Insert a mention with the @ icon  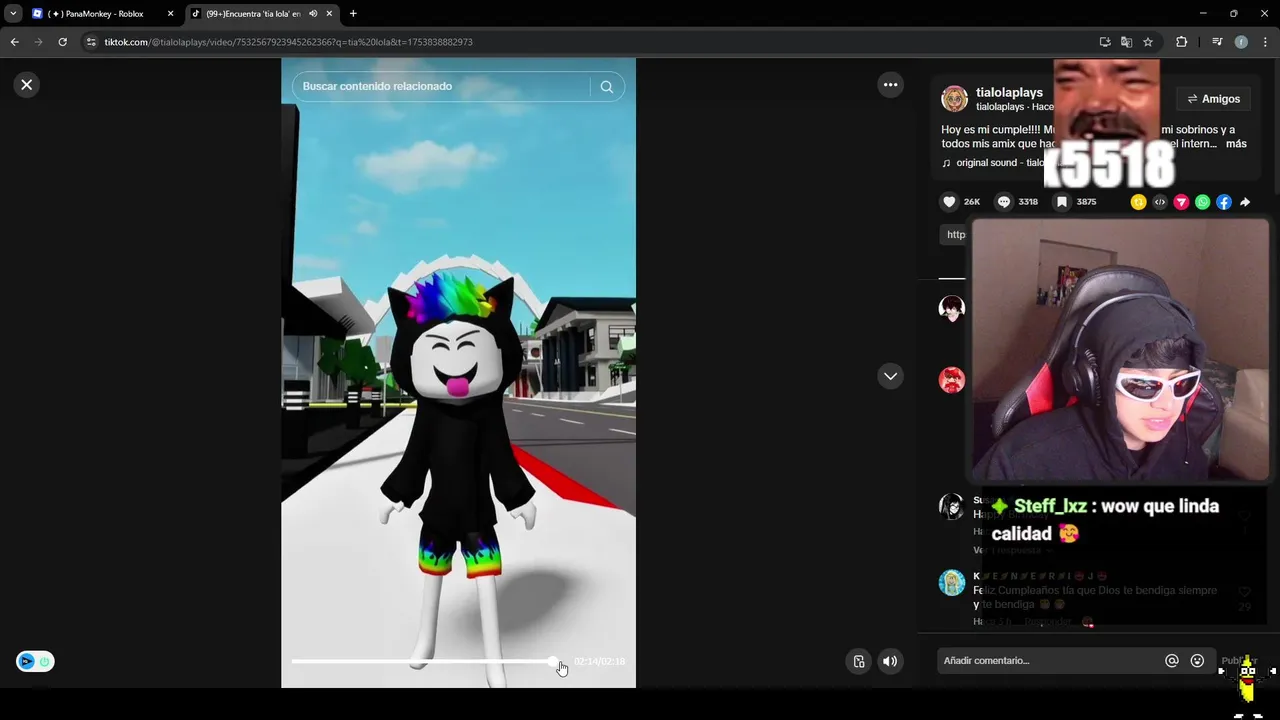tap(1171, 661)
